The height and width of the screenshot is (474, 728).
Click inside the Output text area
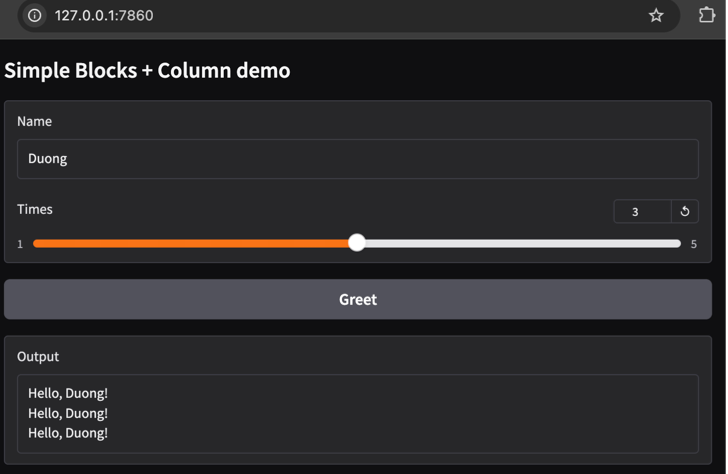pos(357,413)
